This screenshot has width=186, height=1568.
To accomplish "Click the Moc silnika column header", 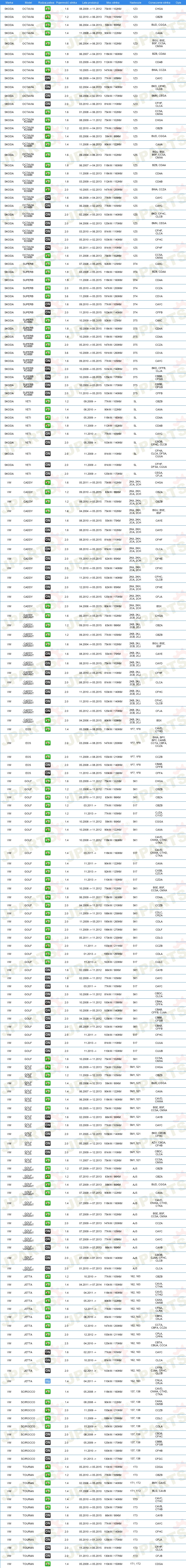I will coord(113,2).
